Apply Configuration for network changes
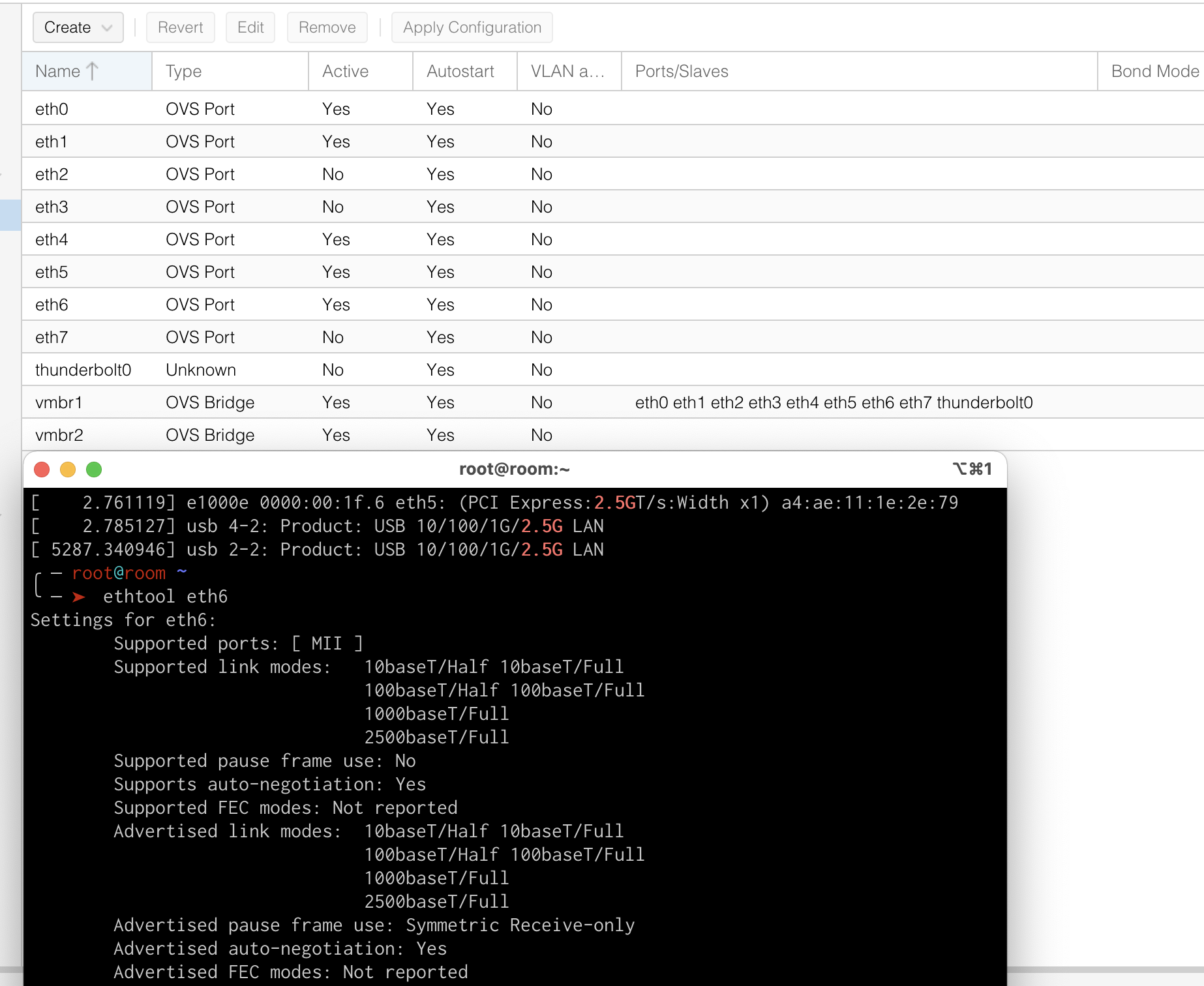The height and width of the screenshot is (986, 1204). click(472, 27)
